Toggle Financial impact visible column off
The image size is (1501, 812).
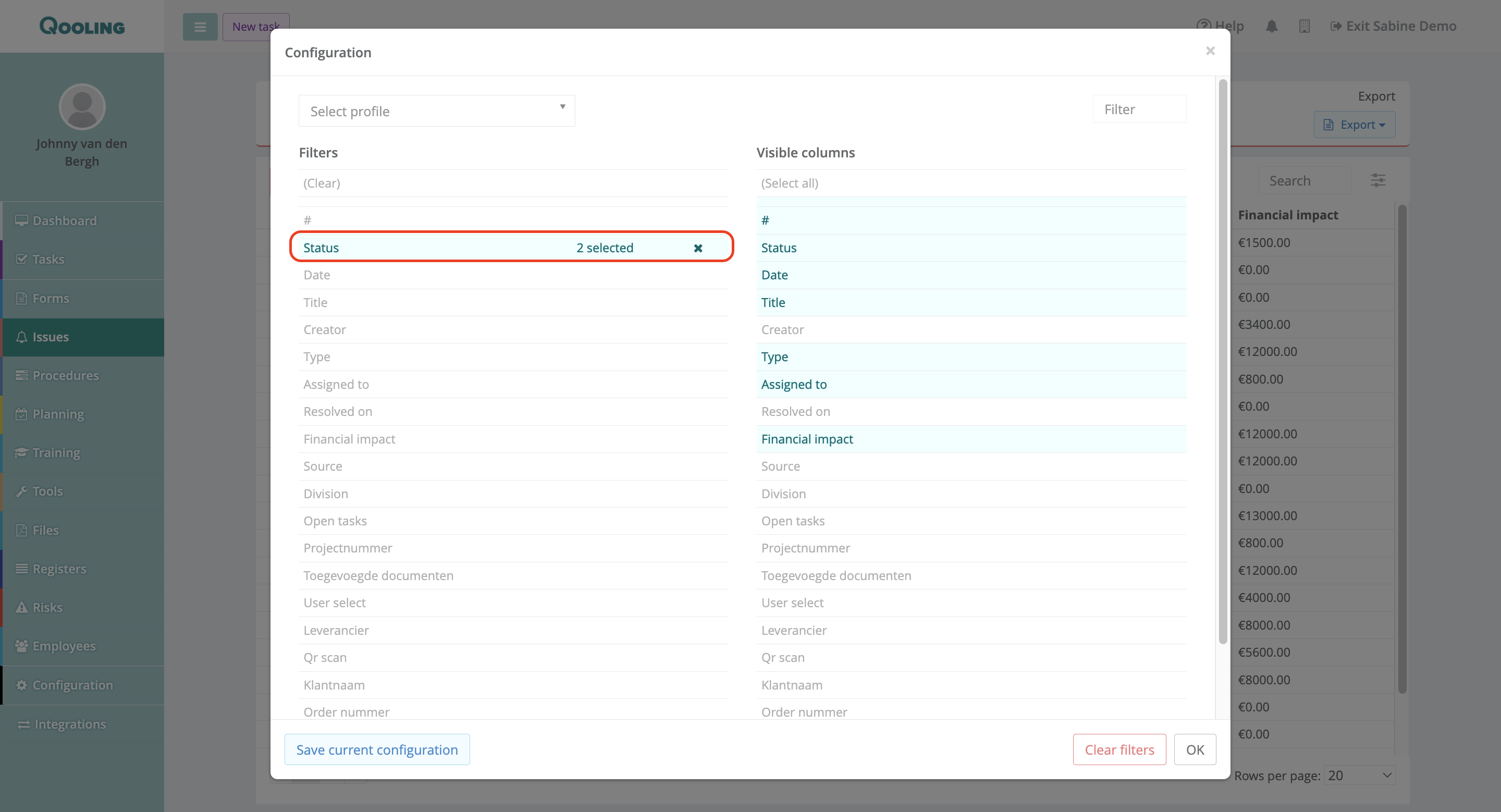tap(806, 439)
